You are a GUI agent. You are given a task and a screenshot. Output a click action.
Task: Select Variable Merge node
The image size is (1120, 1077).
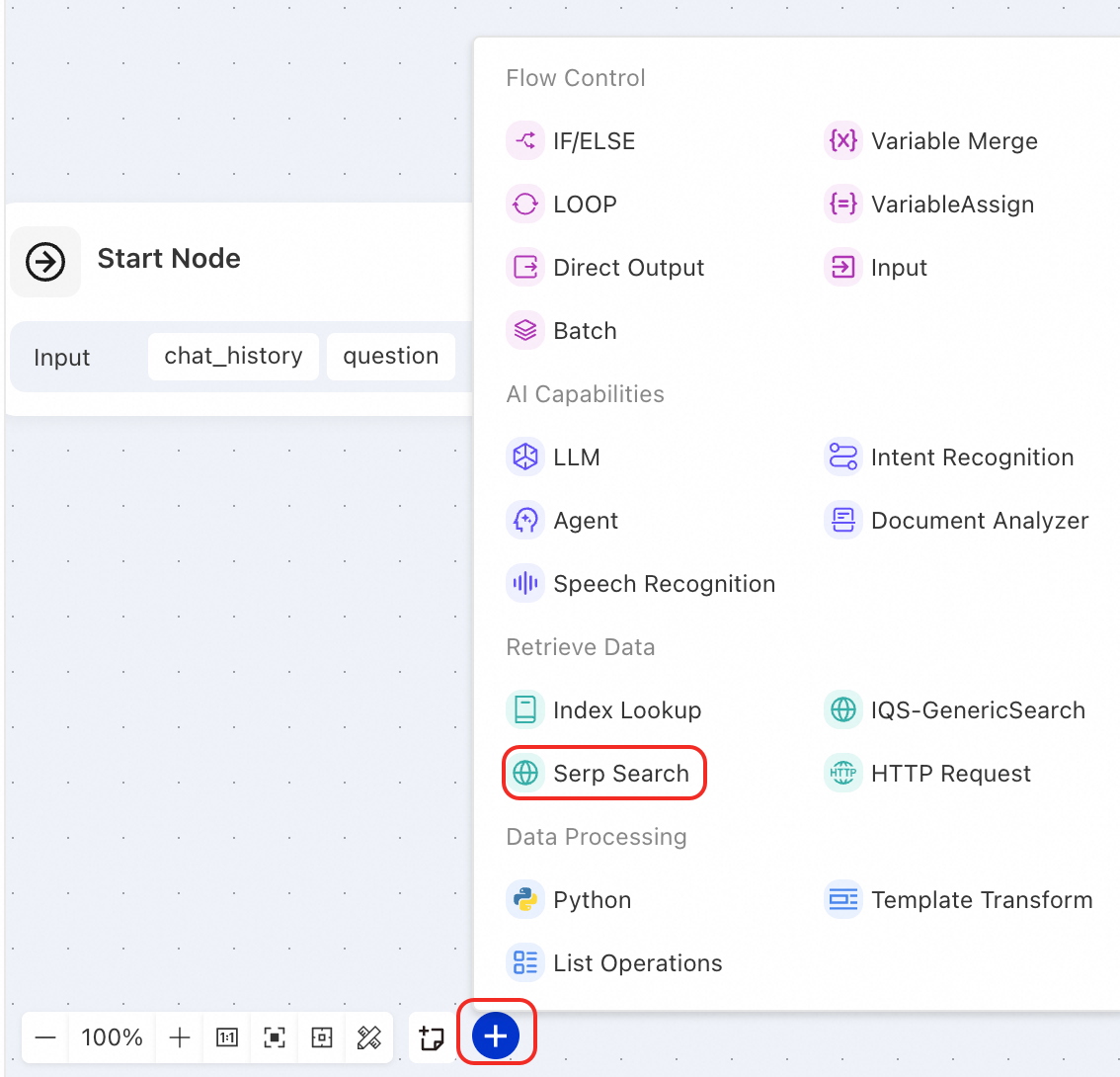[x=930, y=140]
